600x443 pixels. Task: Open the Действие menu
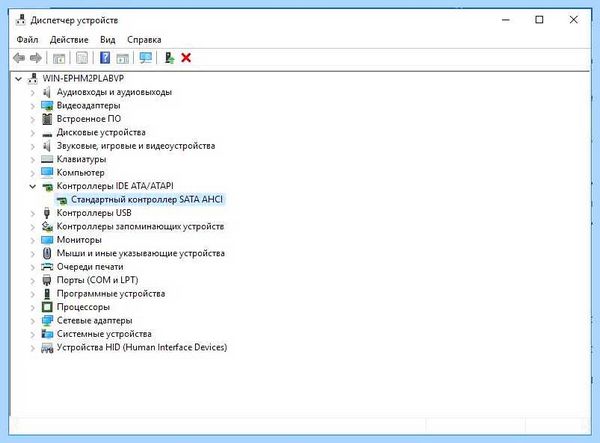pos(69,40)
